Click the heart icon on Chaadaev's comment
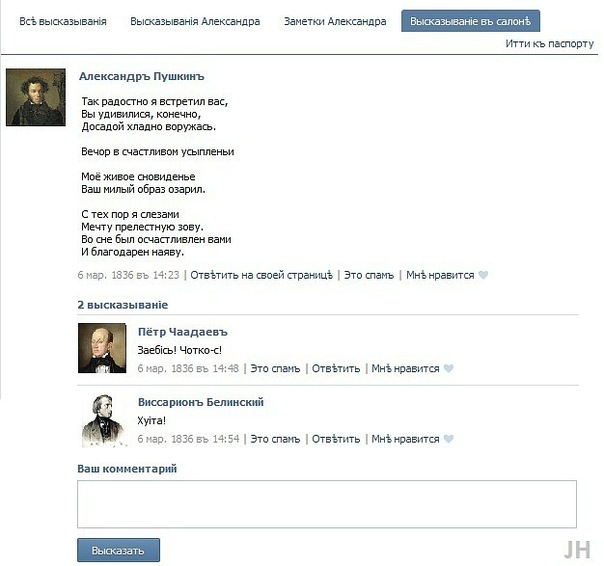The image size is (604, 566). click(448, 368)
